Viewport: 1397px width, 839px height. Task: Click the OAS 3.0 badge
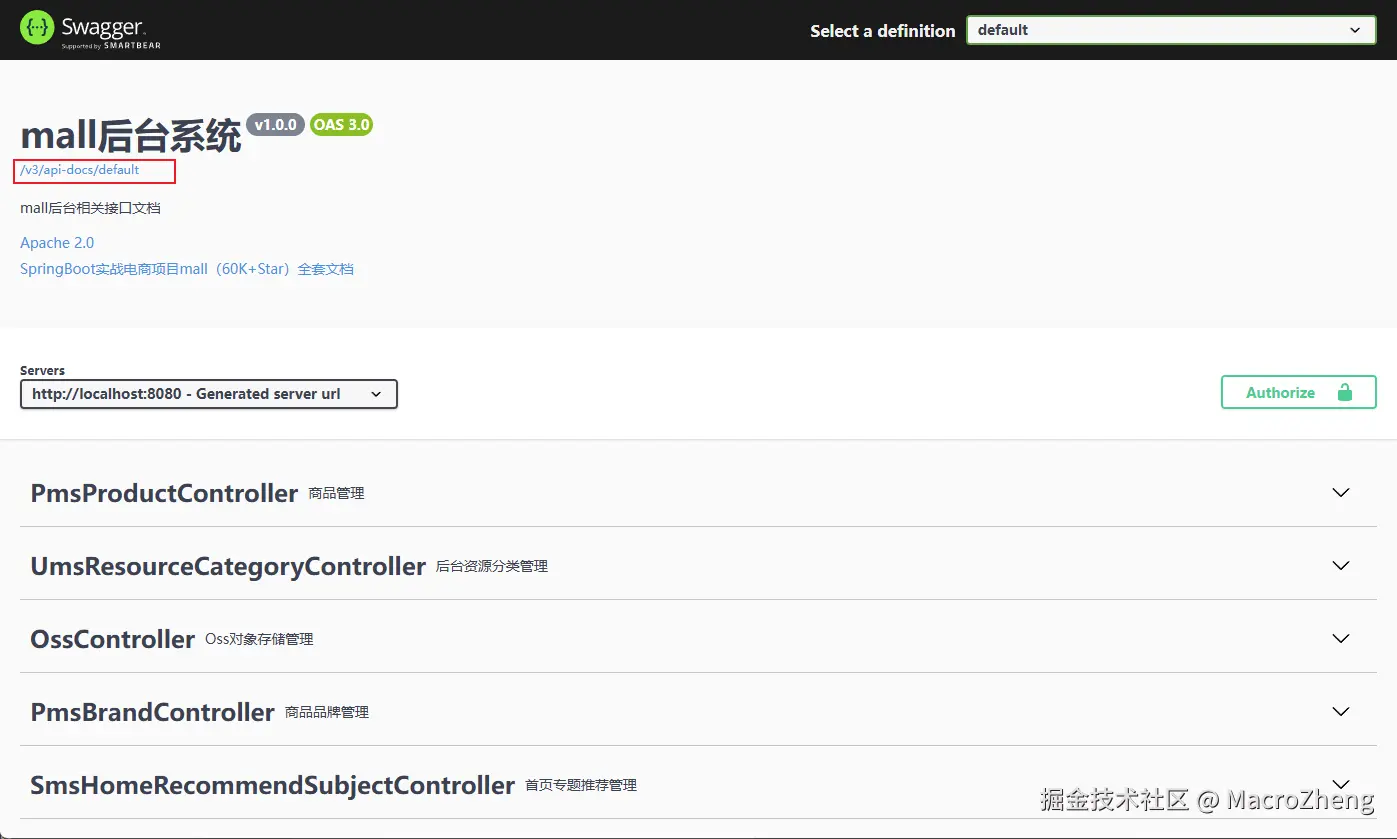[341, 125]
